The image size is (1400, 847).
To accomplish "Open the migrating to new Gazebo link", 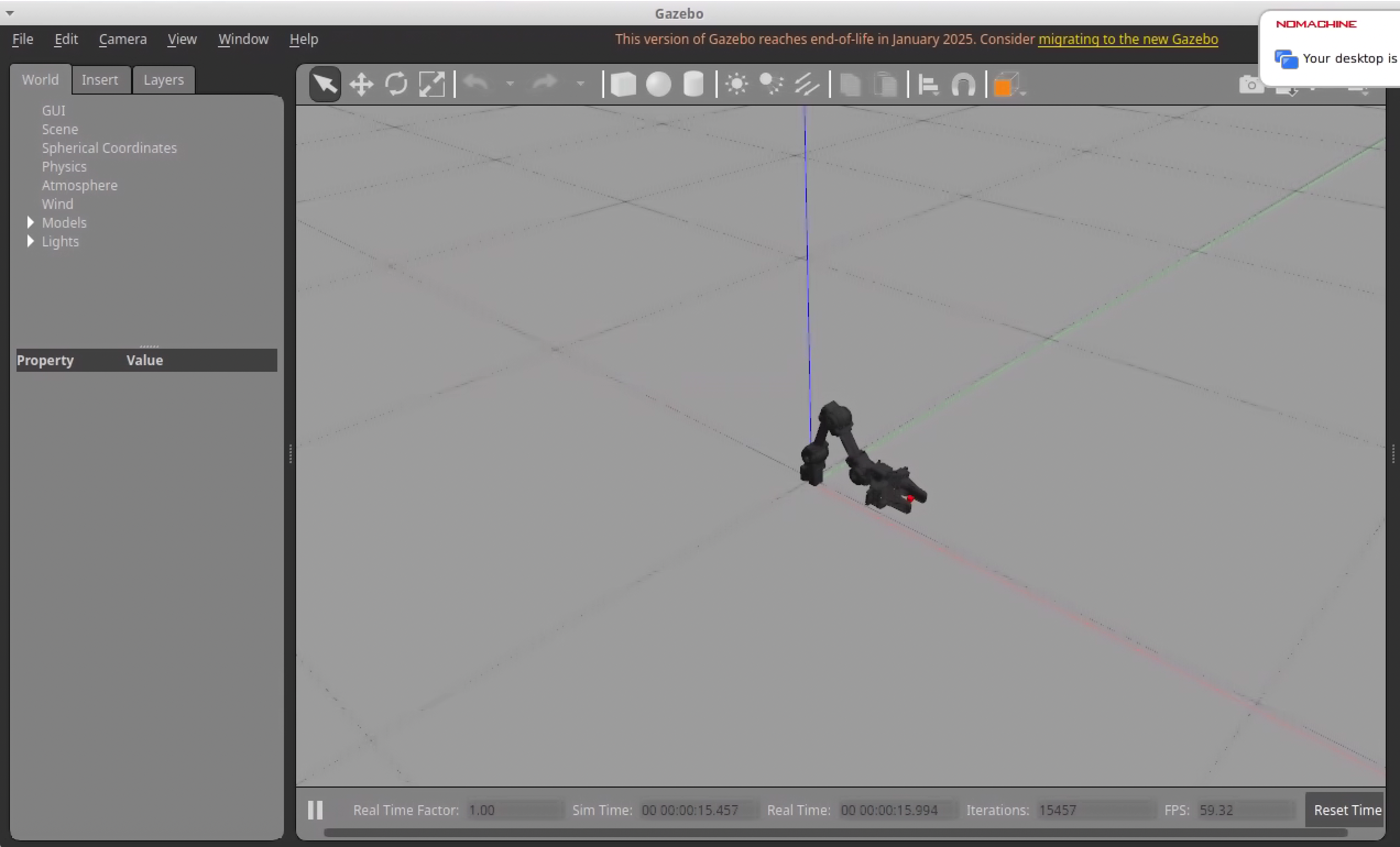I will pyautogui.click(x=1128, y=39).
